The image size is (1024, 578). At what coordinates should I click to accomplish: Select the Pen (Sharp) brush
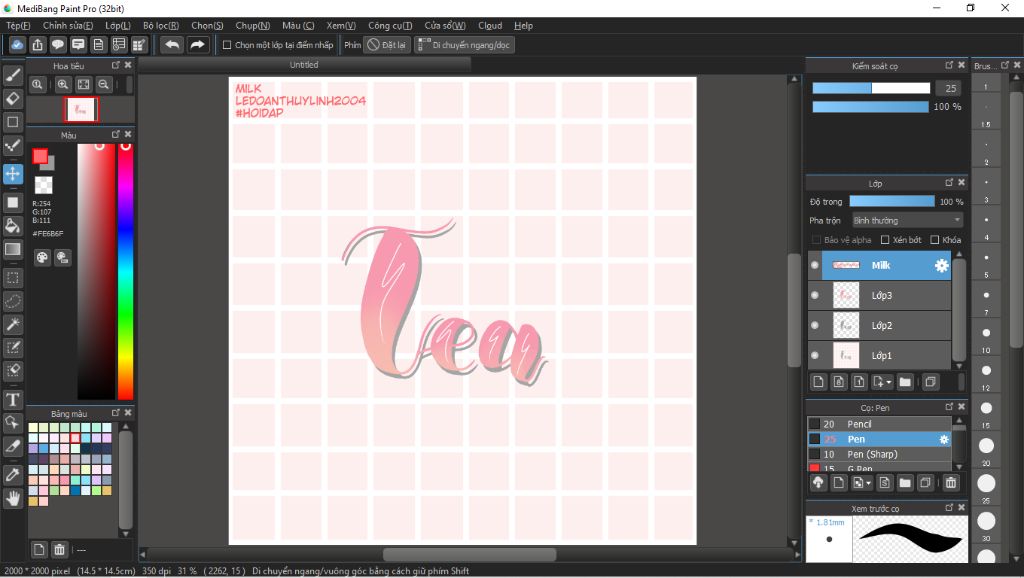(879, 454)
